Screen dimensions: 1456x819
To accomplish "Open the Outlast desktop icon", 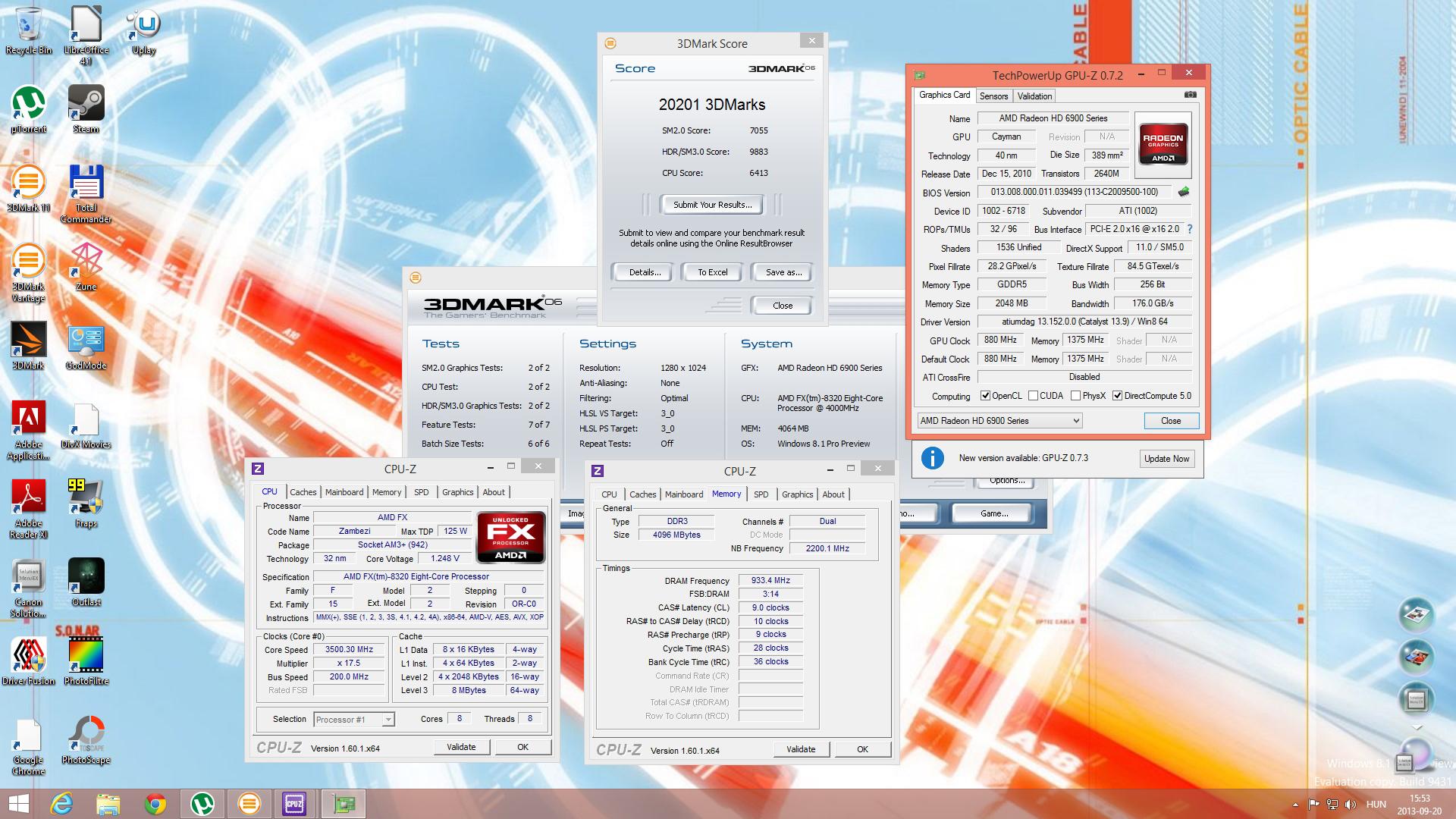I will coord(86,582).
